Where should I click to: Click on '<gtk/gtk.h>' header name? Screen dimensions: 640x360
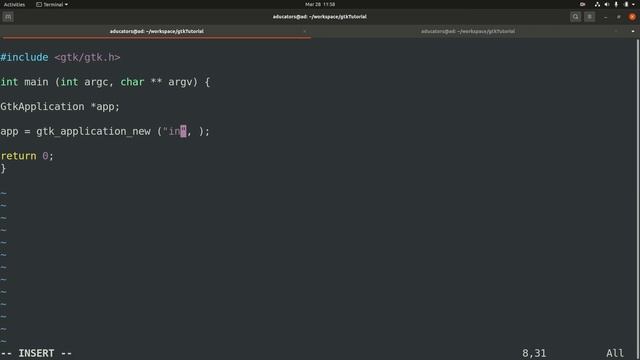(87, 57)
